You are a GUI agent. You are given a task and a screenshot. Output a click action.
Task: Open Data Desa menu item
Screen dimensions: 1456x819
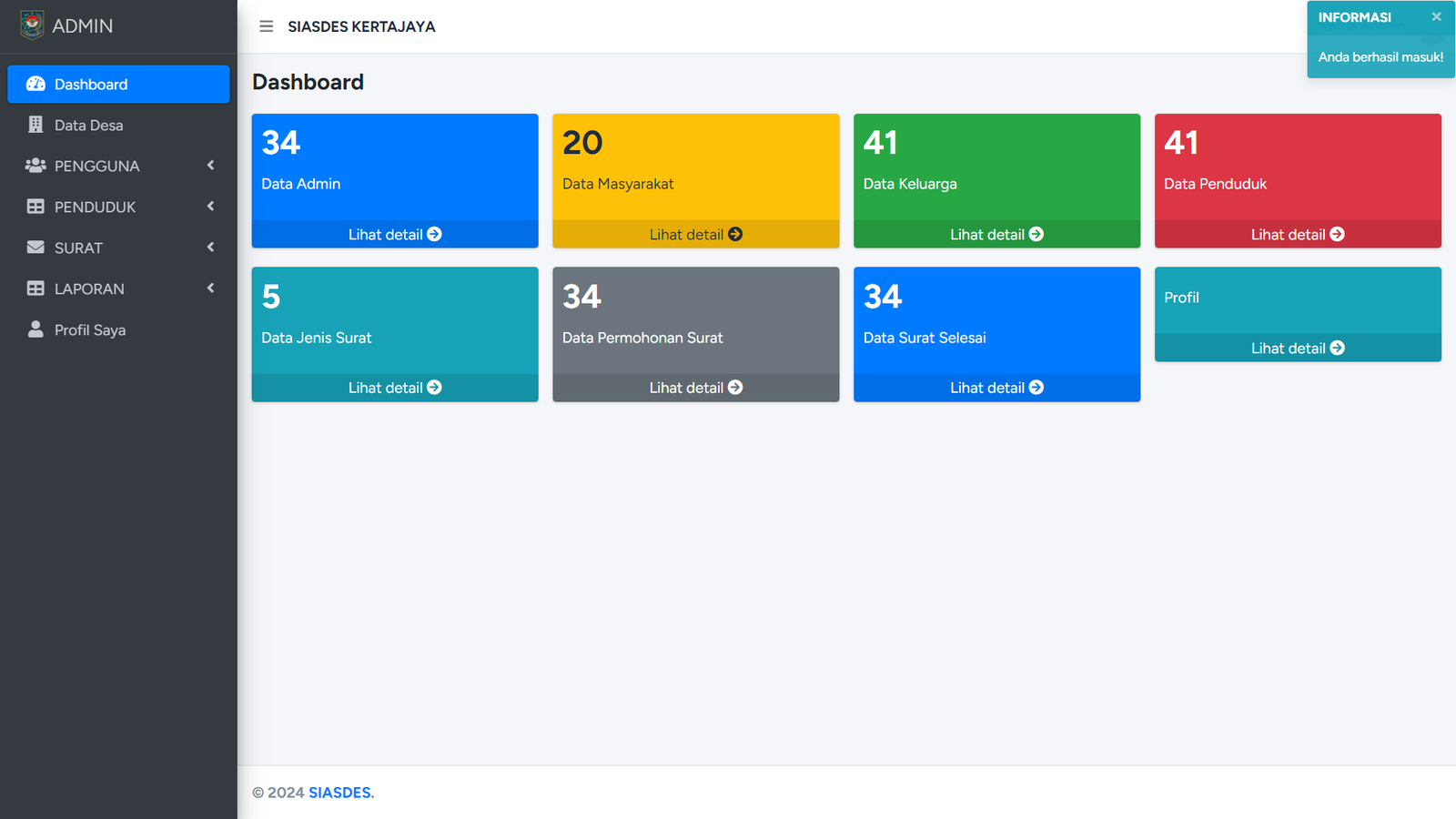click(88, 125)
